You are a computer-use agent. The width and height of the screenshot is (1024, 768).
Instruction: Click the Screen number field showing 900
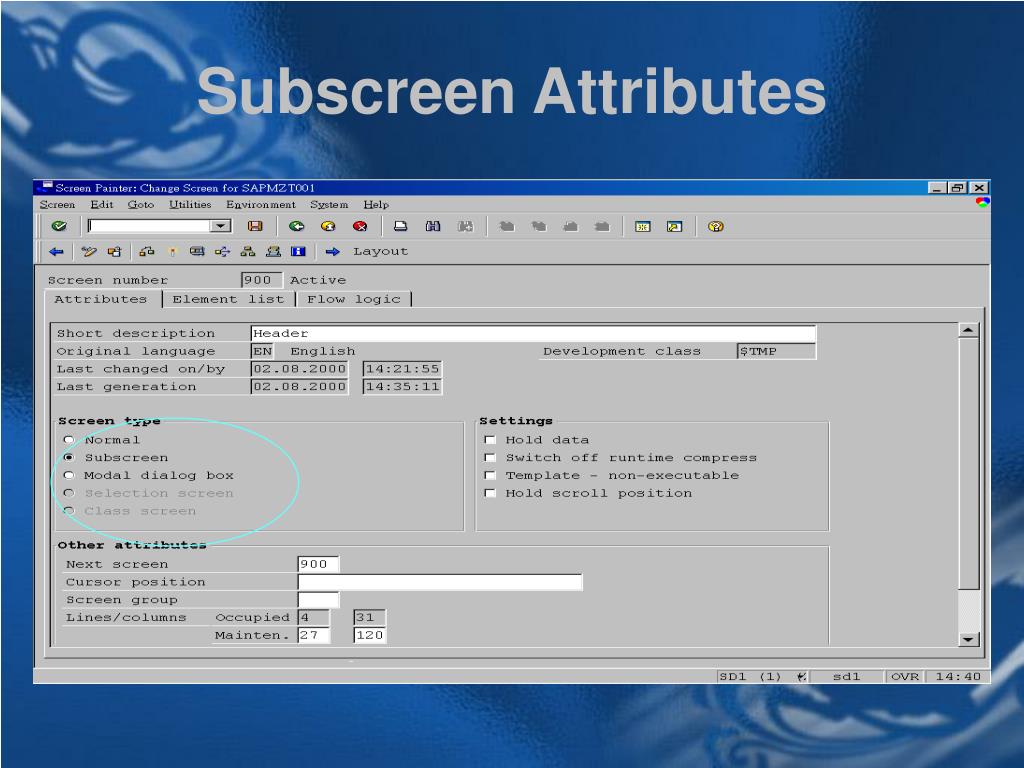261,280
